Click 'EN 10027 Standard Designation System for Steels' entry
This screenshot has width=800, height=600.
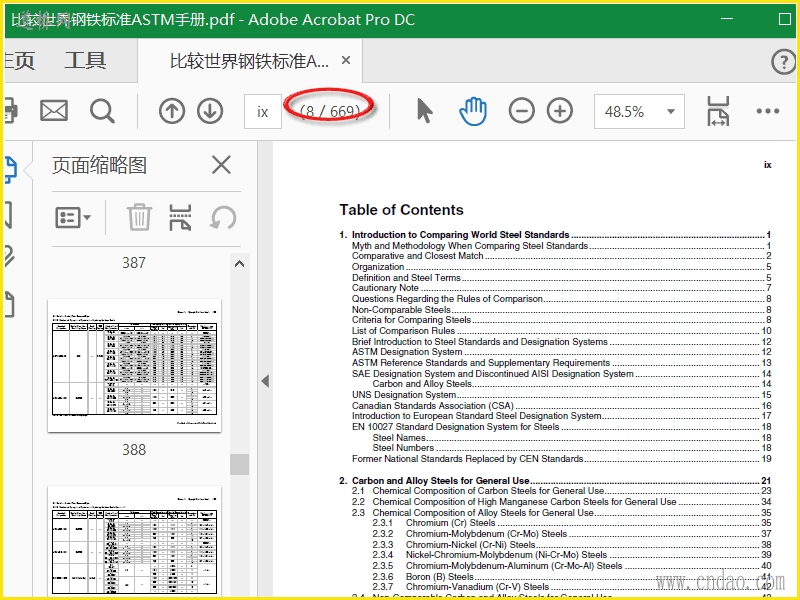click(561, 427)
